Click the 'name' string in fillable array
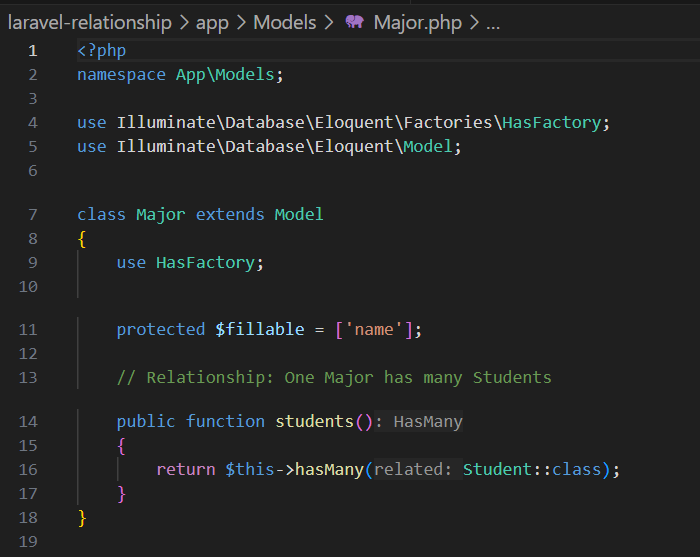Viewport: 700px width, 557px height. click(x=374, y=329)
